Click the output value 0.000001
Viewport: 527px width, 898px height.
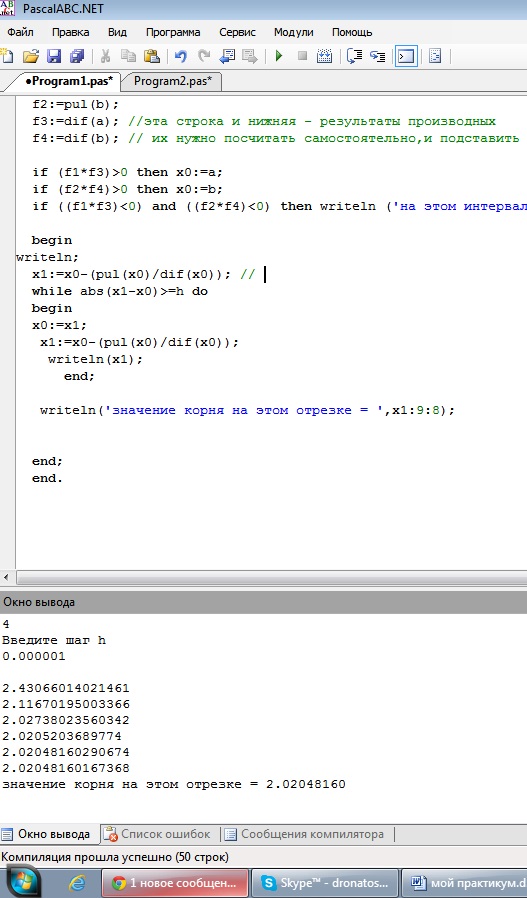pos(34,656)
